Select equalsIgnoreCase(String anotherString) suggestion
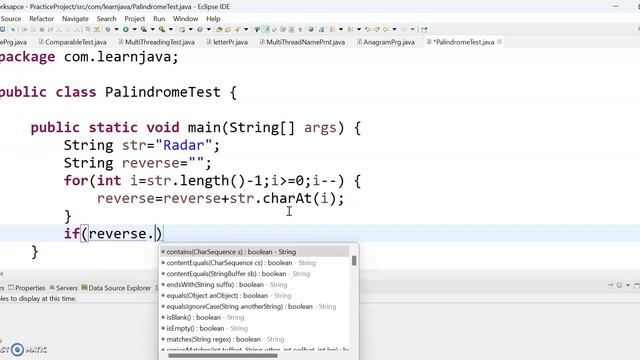 (x=254, y=307)
